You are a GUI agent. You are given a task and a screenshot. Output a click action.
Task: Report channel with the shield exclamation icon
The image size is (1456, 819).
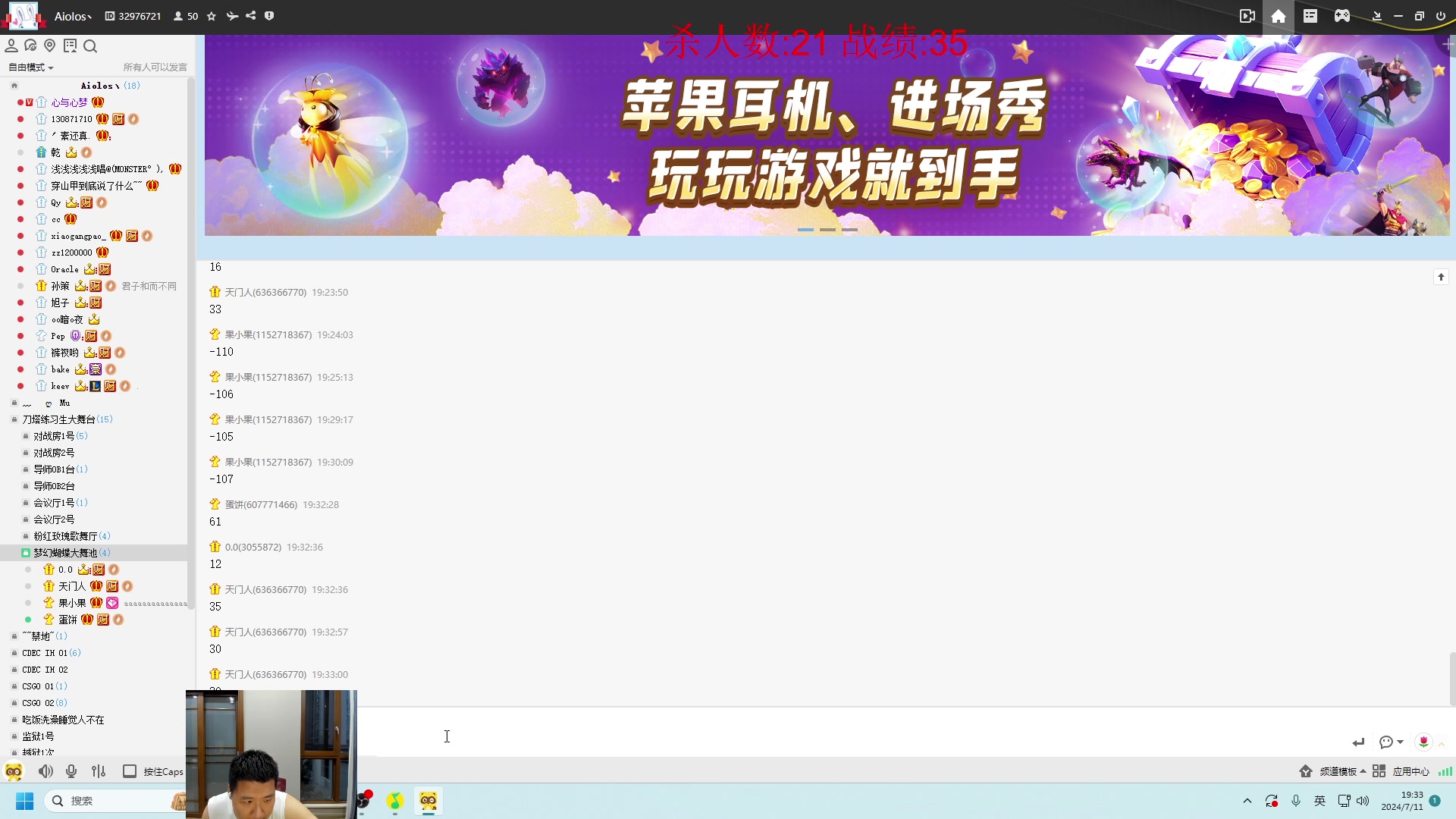(269, 16)
